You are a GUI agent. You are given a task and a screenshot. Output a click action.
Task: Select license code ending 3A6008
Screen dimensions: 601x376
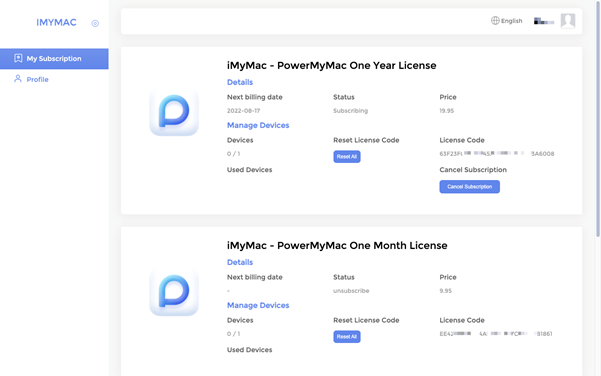497,154
